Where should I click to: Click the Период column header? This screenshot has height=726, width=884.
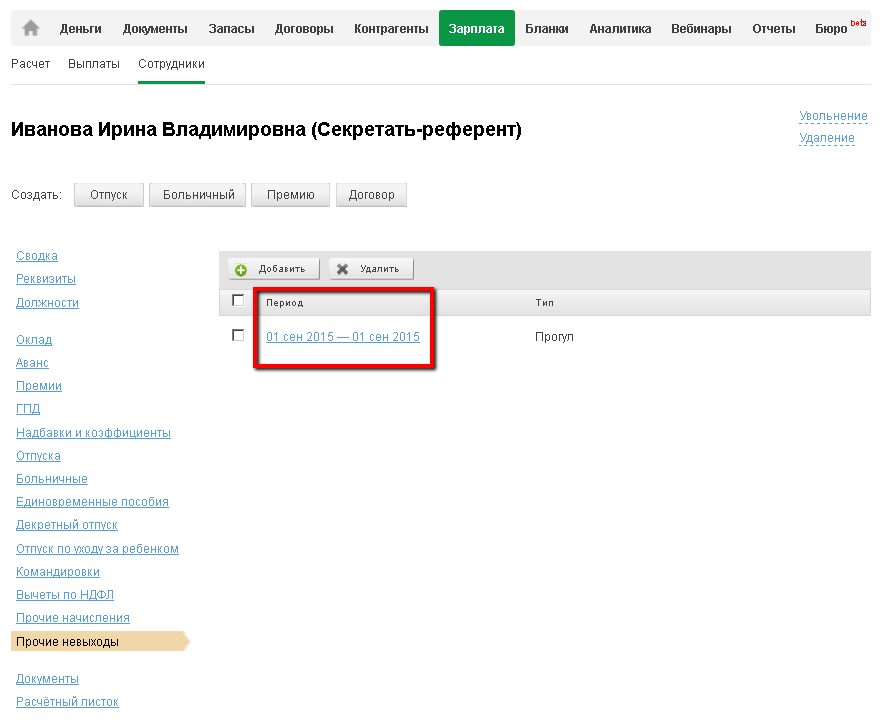pos(285,303)
